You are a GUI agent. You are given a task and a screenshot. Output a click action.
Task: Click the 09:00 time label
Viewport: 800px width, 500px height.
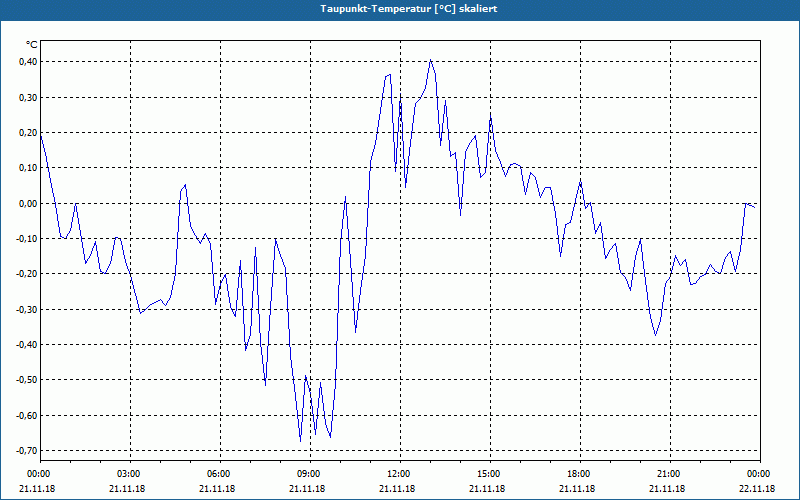(x=311, y=474)
